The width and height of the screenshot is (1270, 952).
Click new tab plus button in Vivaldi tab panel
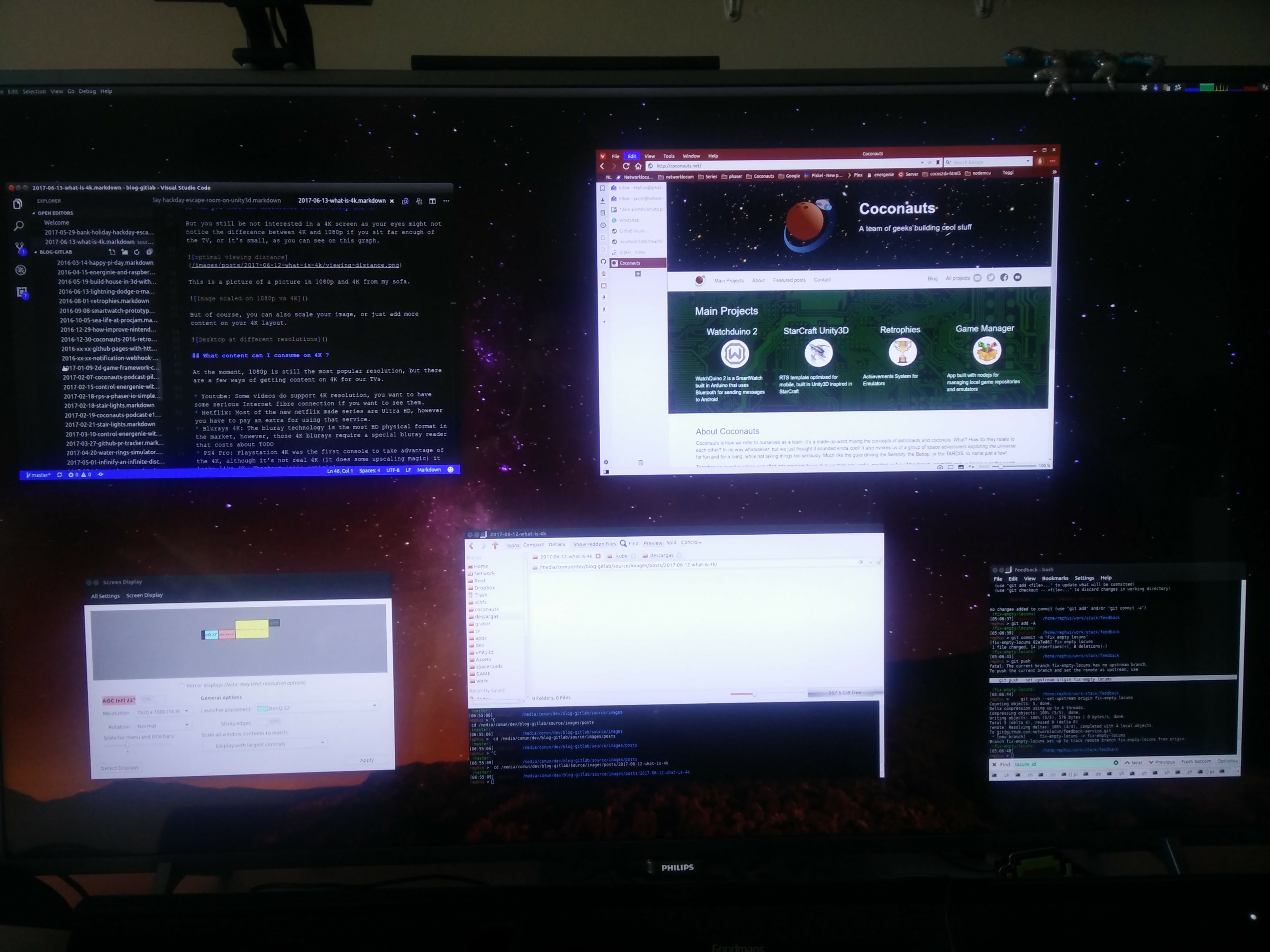[638, 274]
